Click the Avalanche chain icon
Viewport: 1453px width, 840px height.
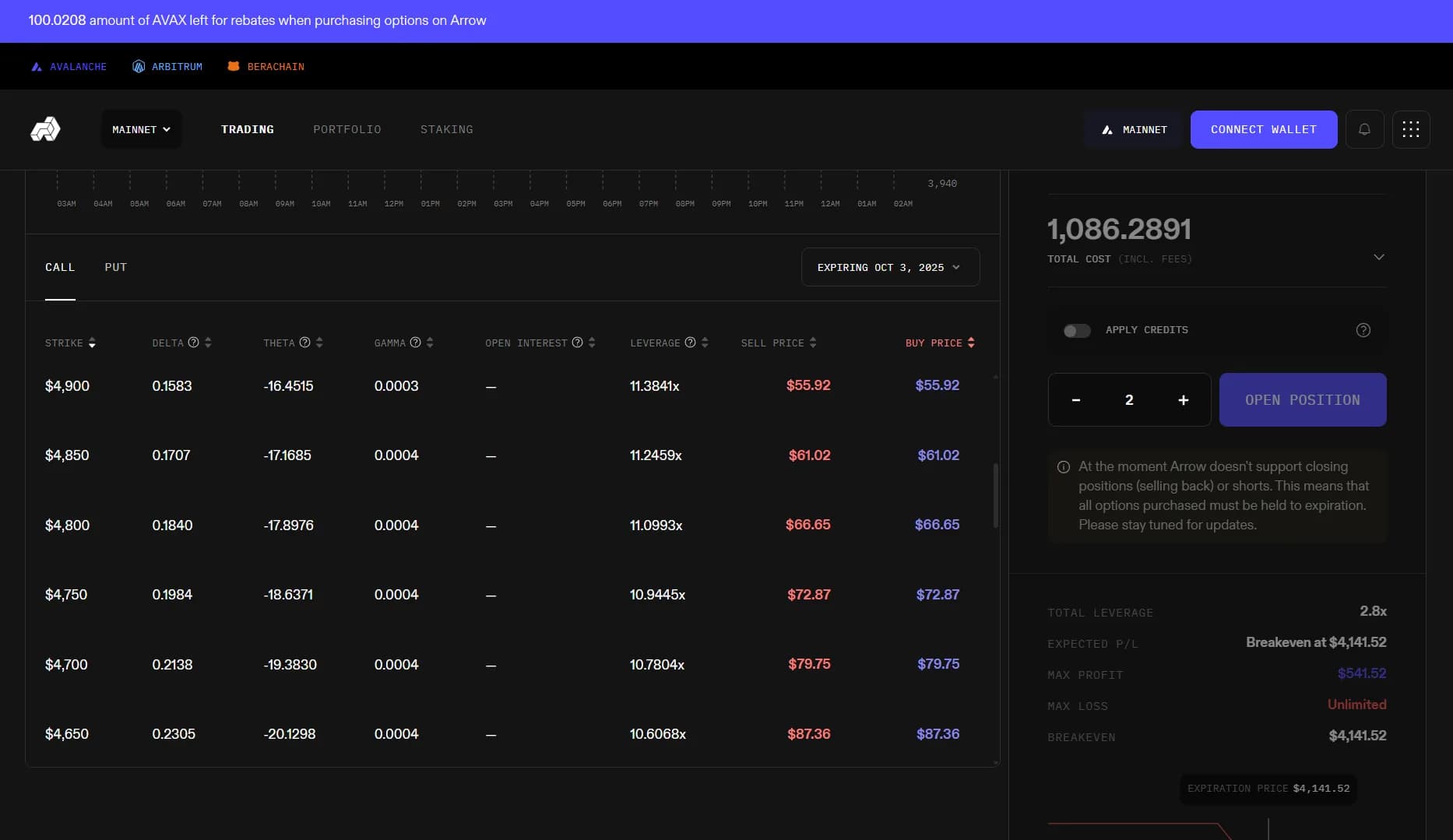tap(36, 67)
